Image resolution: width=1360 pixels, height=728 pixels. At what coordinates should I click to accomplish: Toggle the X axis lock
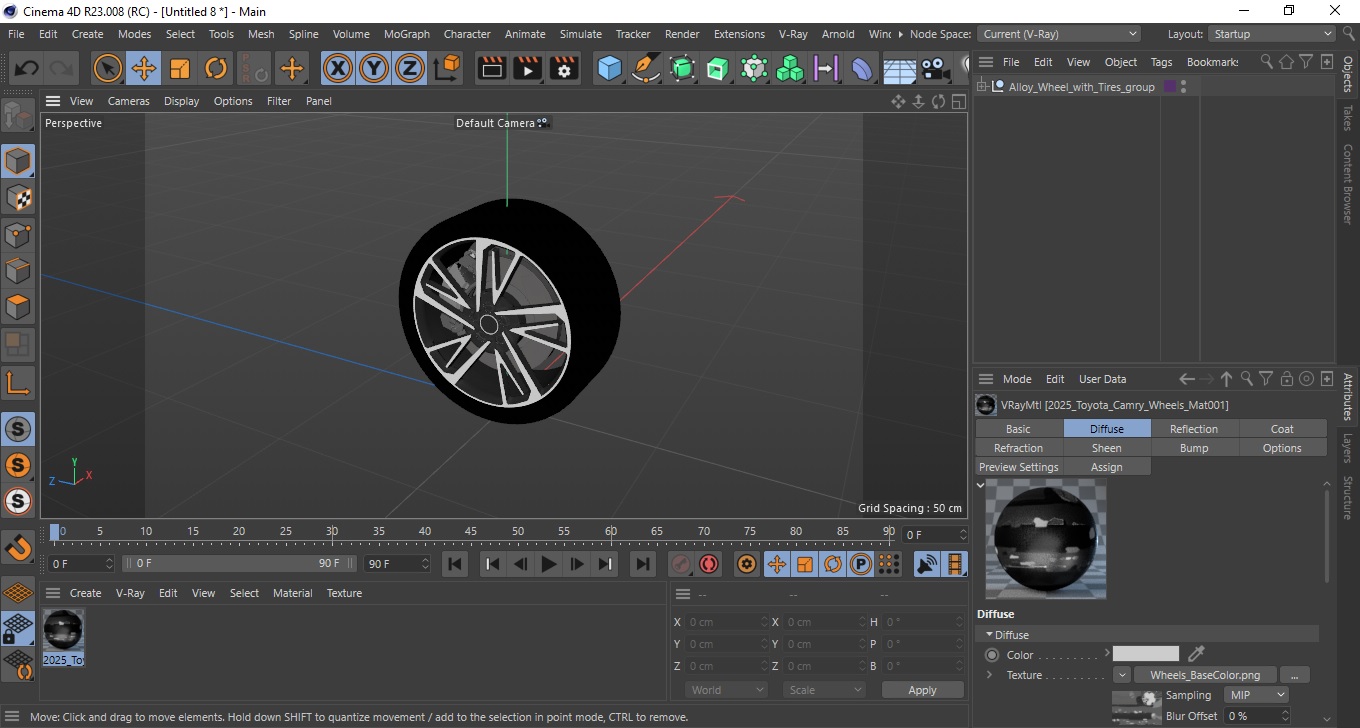click(x=338, y=68)
